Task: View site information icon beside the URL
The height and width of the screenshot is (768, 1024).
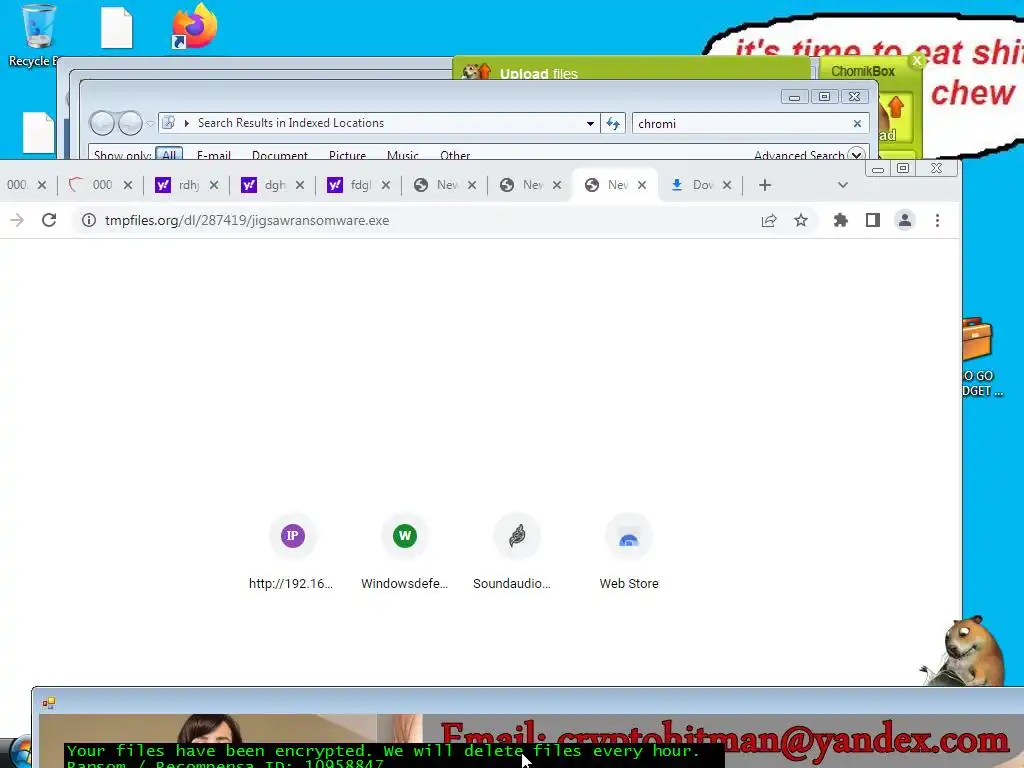Action: 89,220
